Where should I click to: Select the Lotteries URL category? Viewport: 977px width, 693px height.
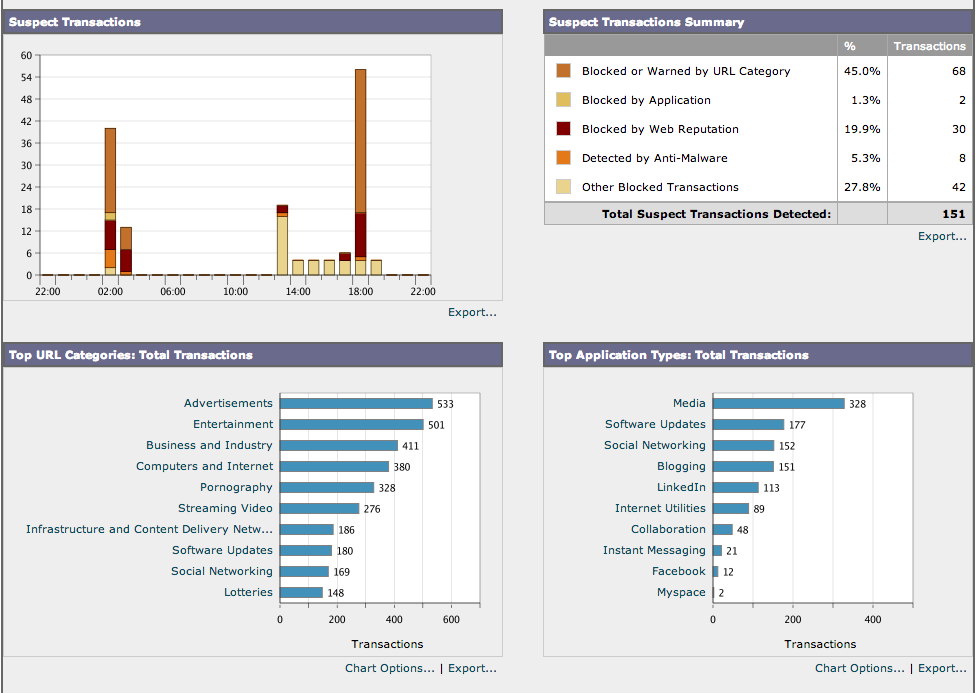[248, 592]
